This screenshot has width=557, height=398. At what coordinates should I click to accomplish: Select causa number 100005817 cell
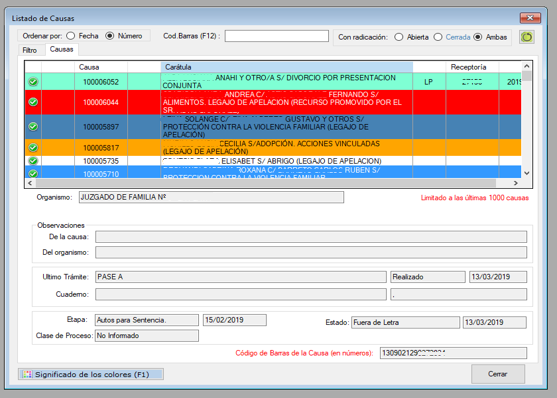[x=101, y=147]
